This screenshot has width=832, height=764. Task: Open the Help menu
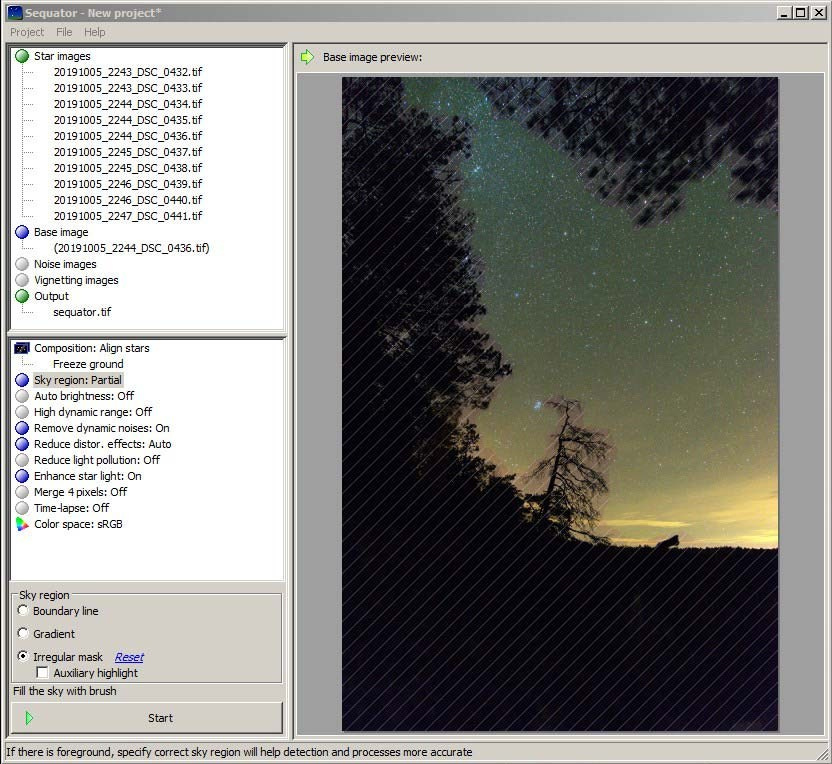[x=95, y=32]
